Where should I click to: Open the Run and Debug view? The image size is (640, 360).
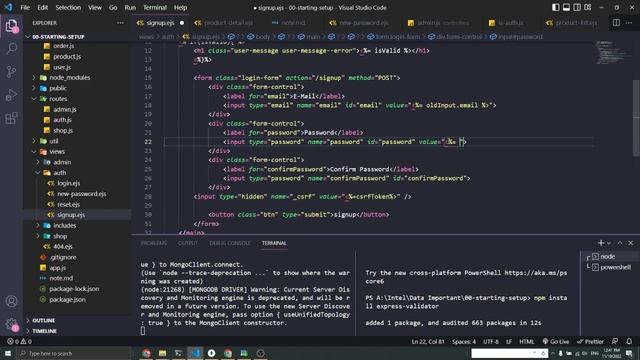click(x=11, y=95)
